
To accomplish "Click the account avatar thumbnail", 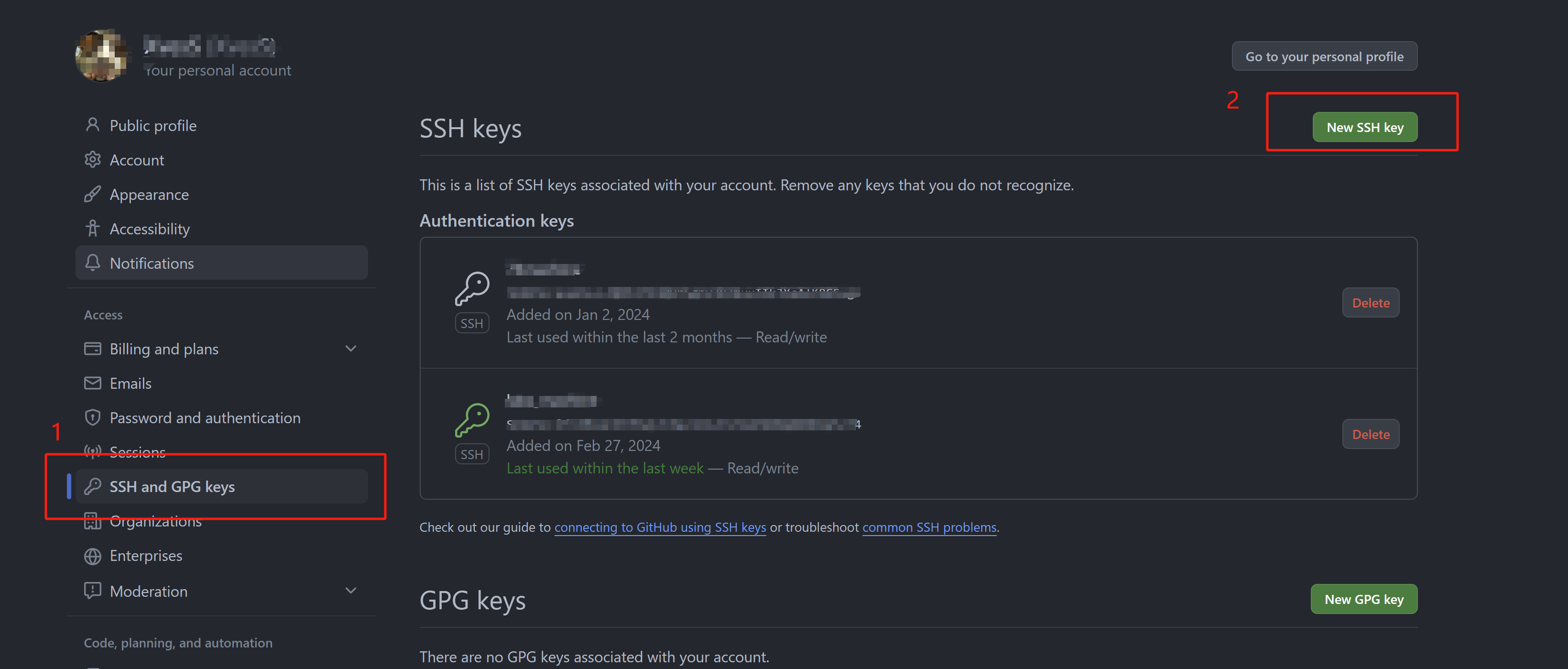I will (102, 55).
